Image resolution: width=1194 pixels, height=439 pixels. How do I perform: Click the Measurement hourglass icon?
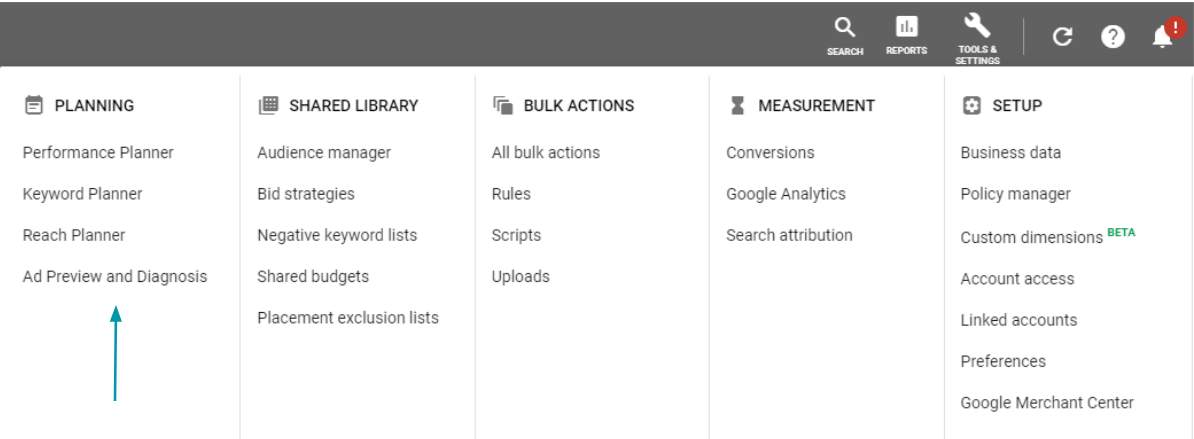(x=737, y=105)
